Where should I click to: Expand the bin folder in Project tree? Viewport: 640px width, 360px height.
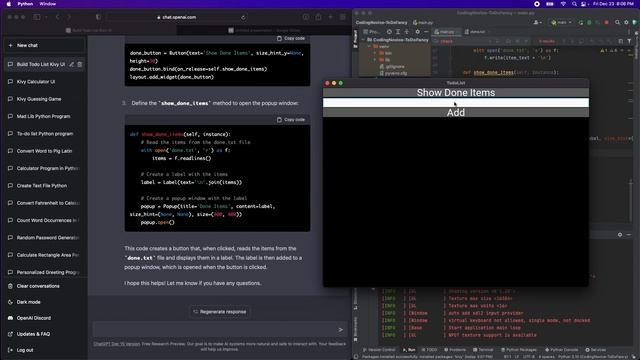click(x=375, y=53)
